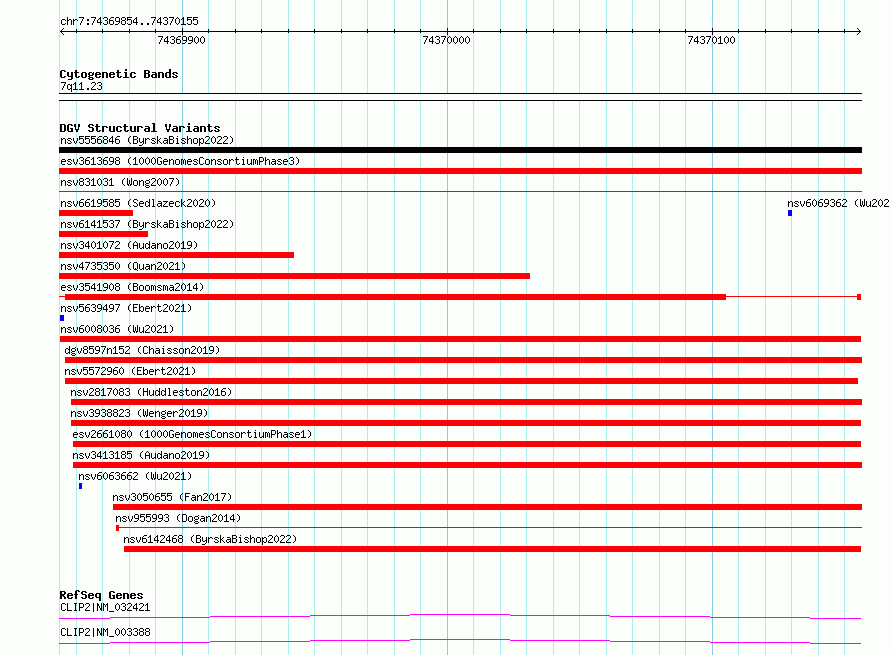The width and height of the screenshot is (890, 655).
Task: Open CLIP2|NM_032421 gene label
Action: 105,607
